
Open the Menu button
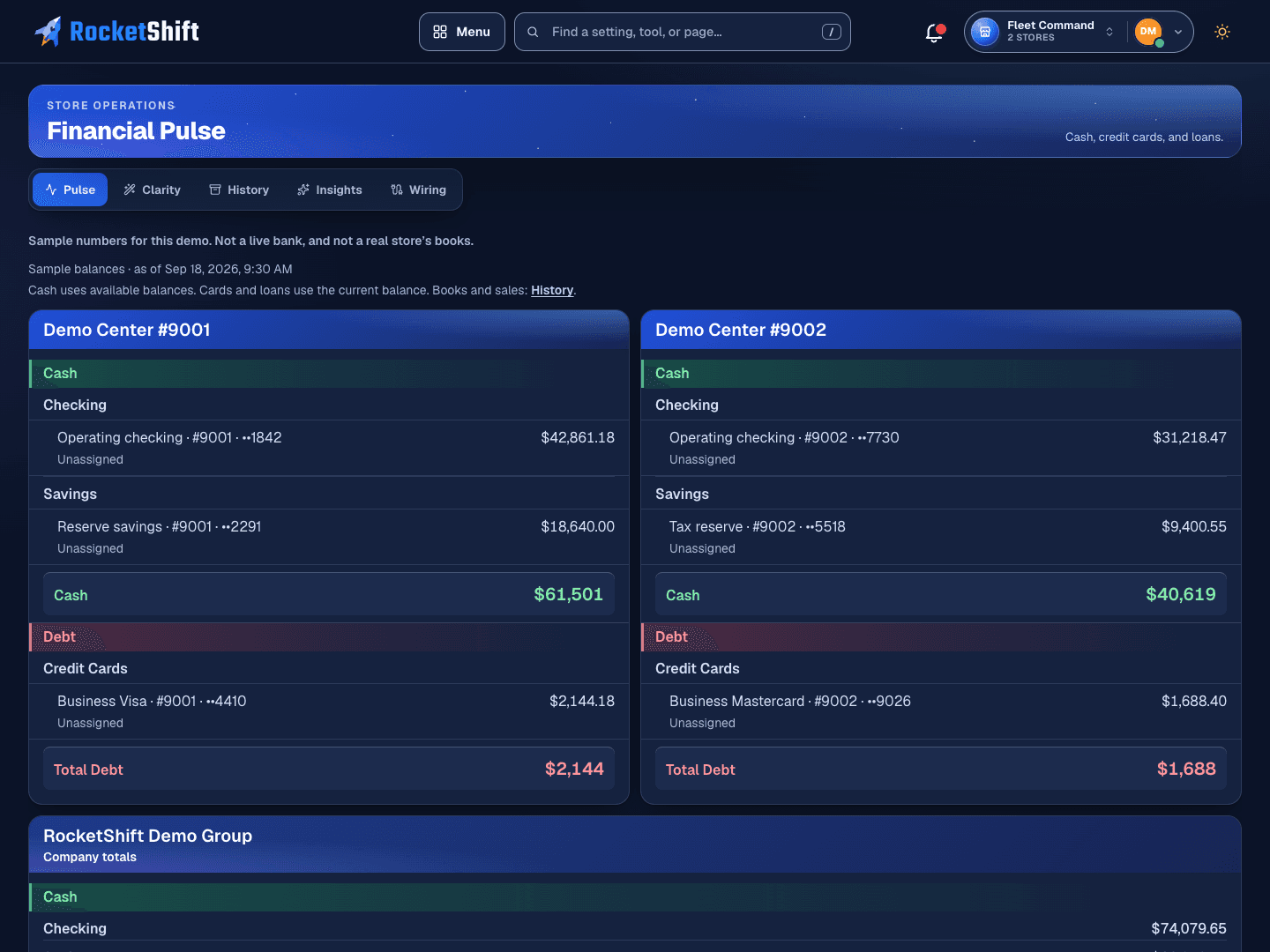click(462, 32)
